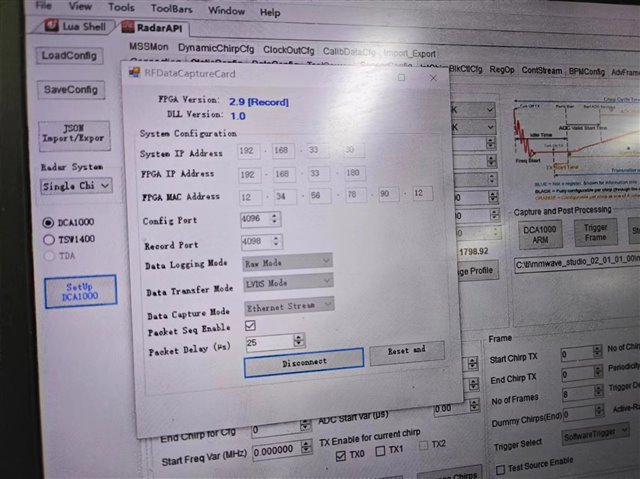This screenshot has width=640, height=479.
Task: Open the Import_Export tab
Action: [x=409, y=53]
